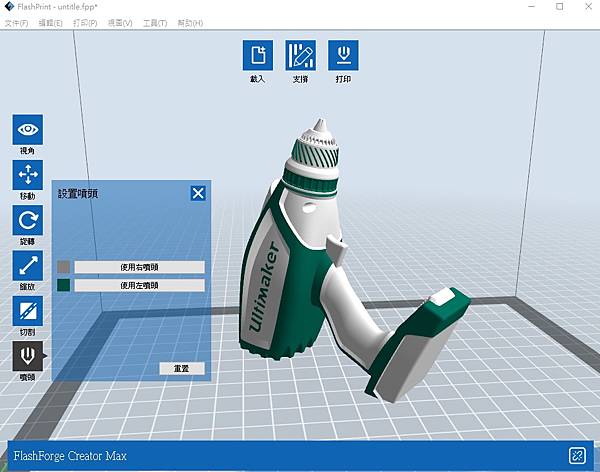Select the Cut (切割) tool
The image size is (600, 472).
click(28, 311)
